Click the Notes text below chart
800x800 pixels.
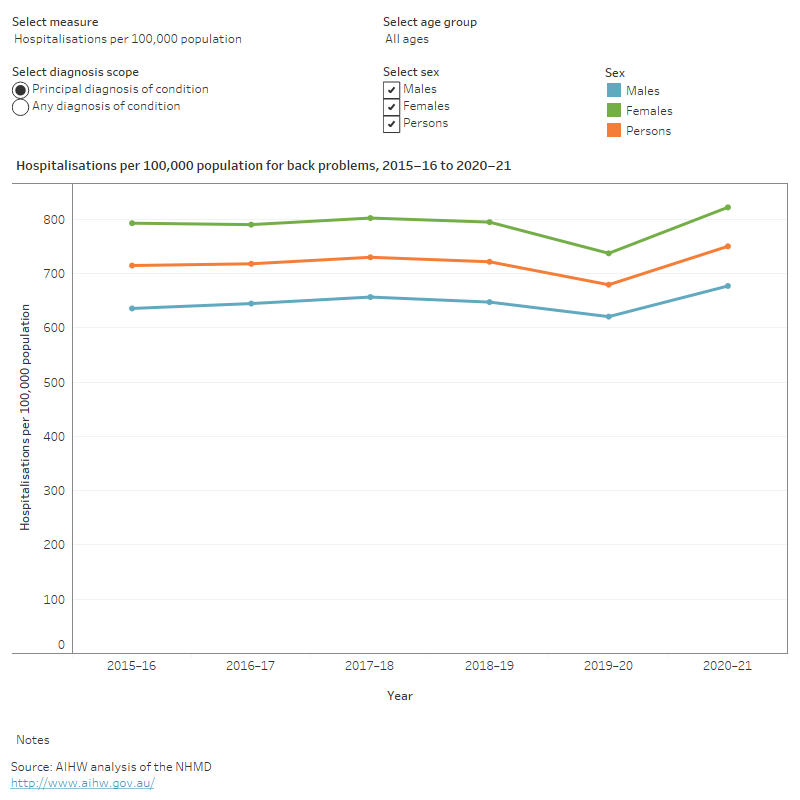(33, 740)
